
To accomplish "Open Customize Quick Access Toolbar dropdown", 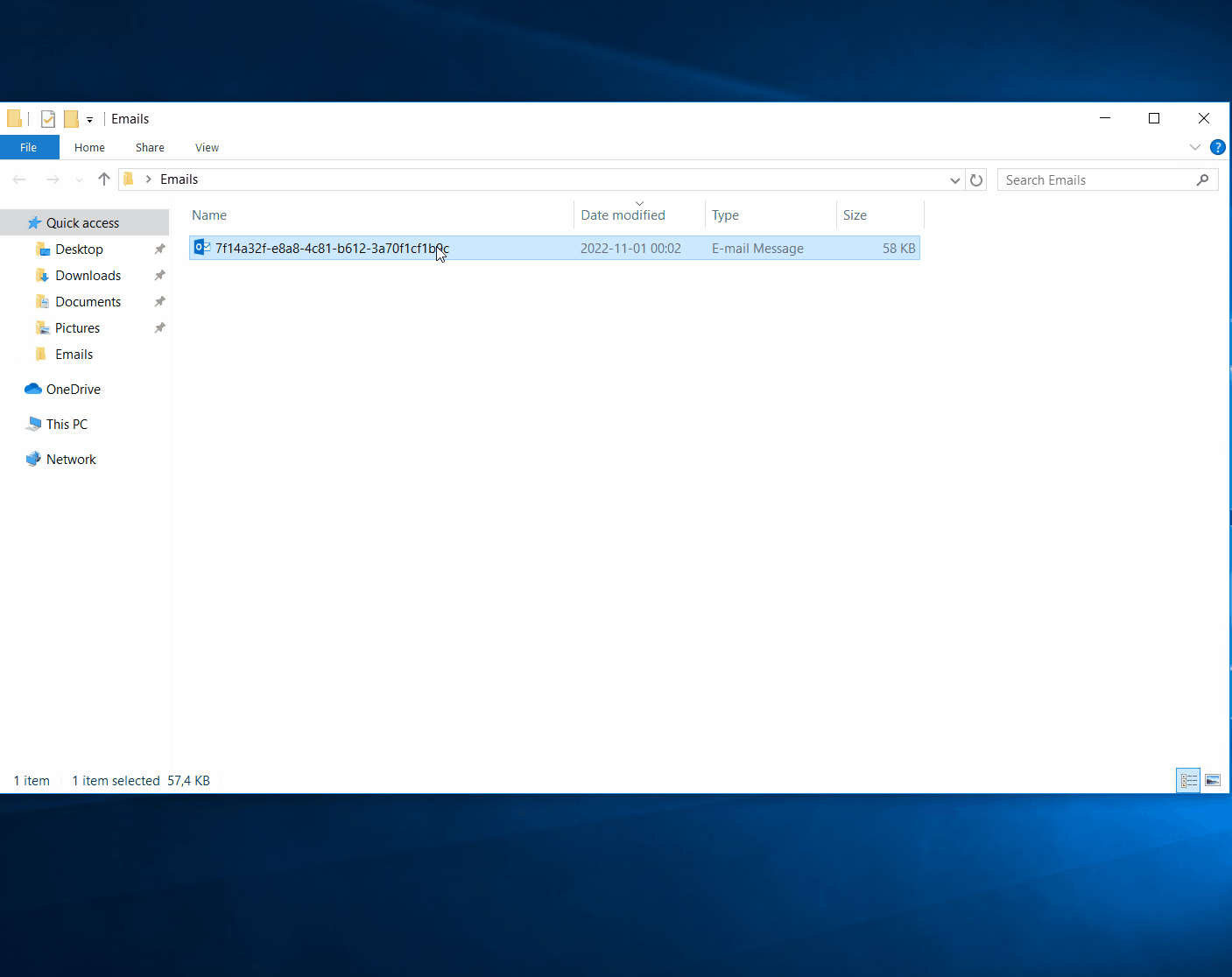I will [89, 120].
